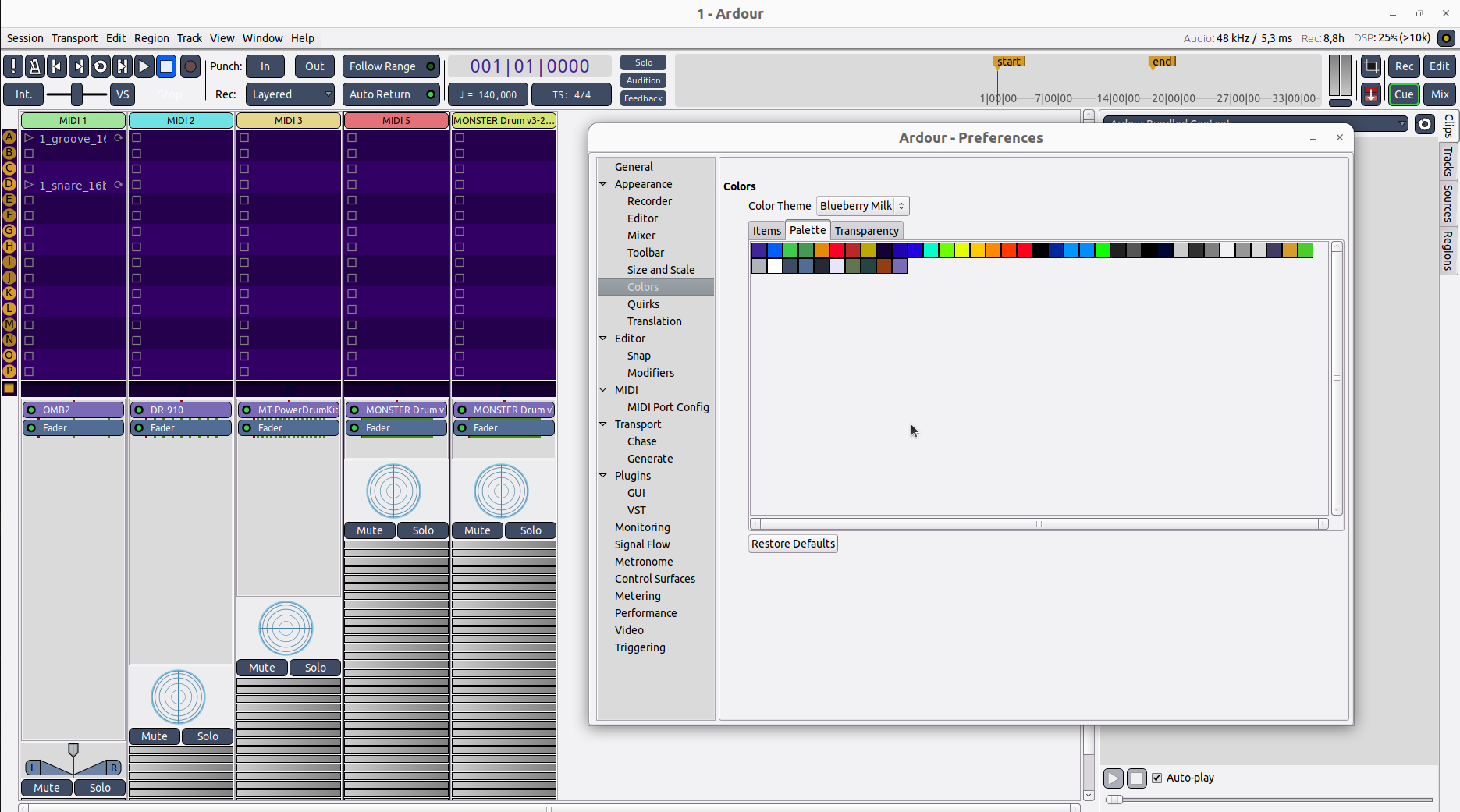This screenshot has width=1460, height=812.
Task: Open the Rec mode Layered dropdown
Action: (290, 94)
